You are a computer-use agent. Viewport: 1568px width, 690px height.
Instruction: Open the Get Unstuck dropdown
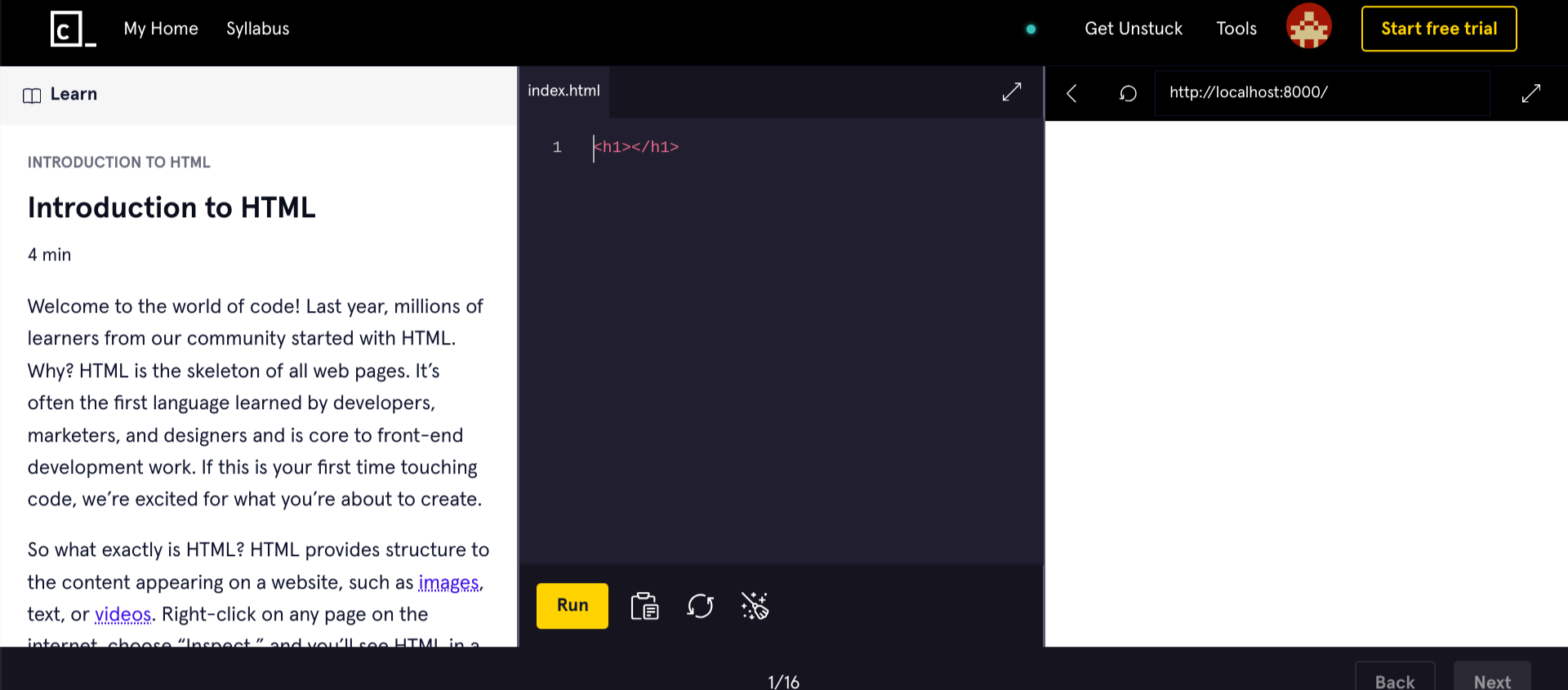tap(1133, 29)
